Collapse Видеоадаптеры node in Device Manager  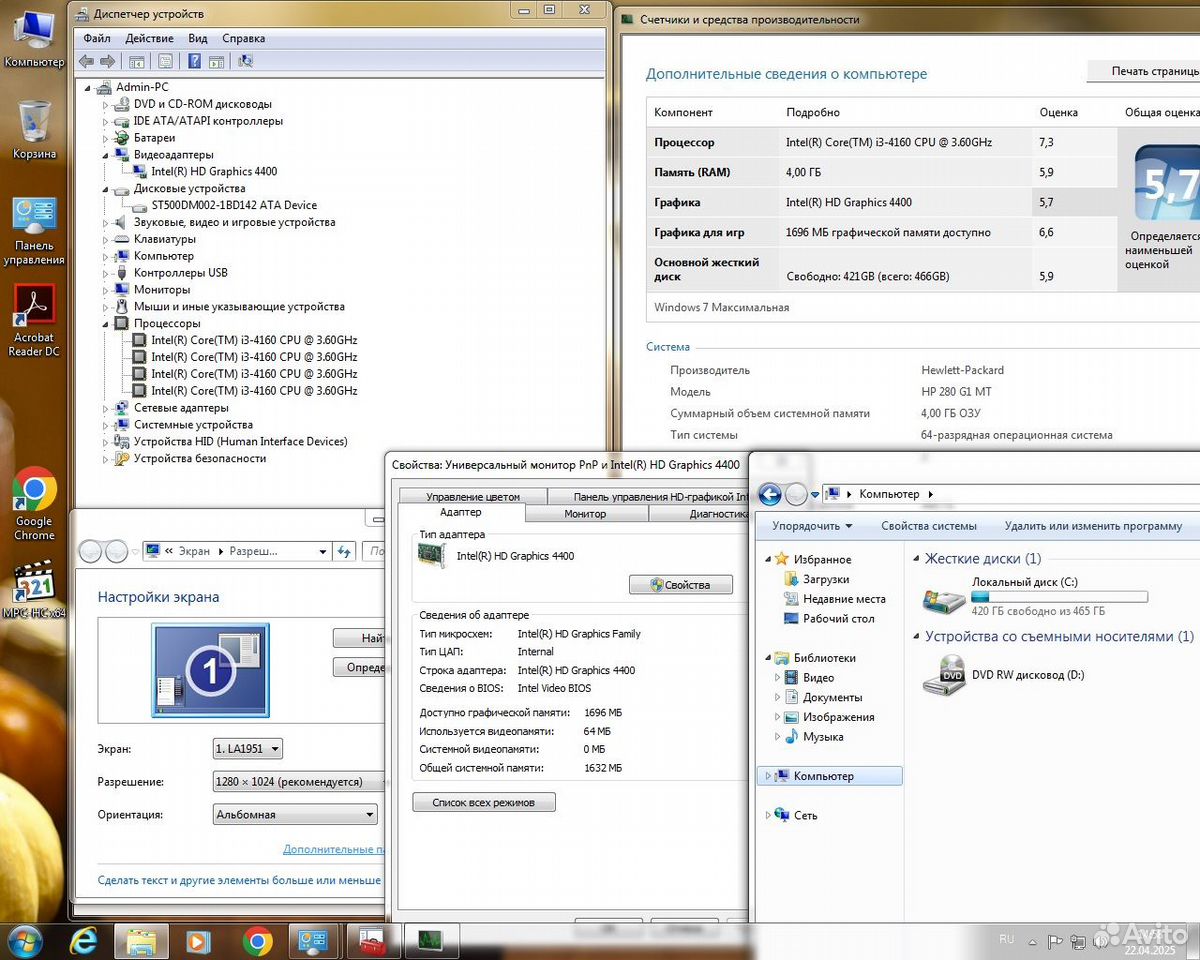pos(106,155)
